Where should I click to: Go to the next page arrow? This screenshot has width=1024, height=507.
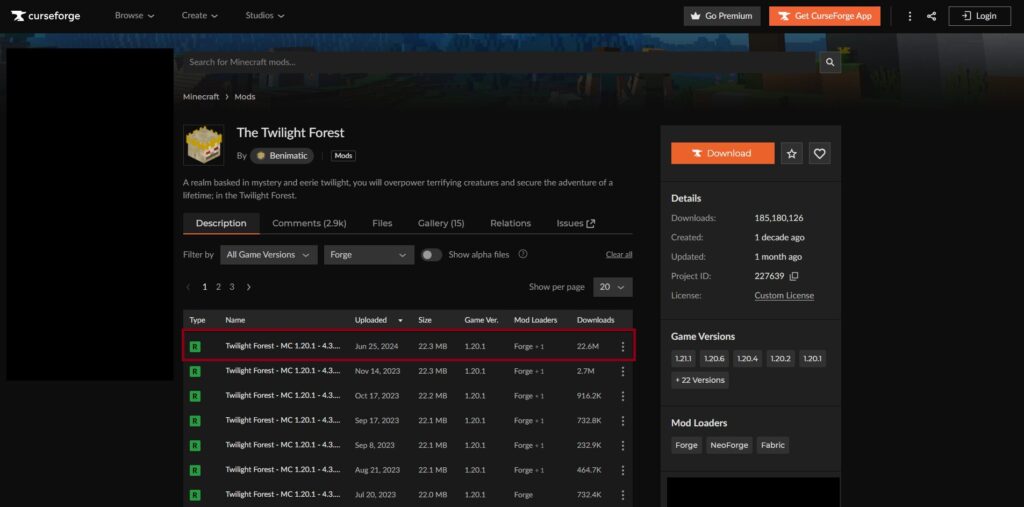(248, 287)
